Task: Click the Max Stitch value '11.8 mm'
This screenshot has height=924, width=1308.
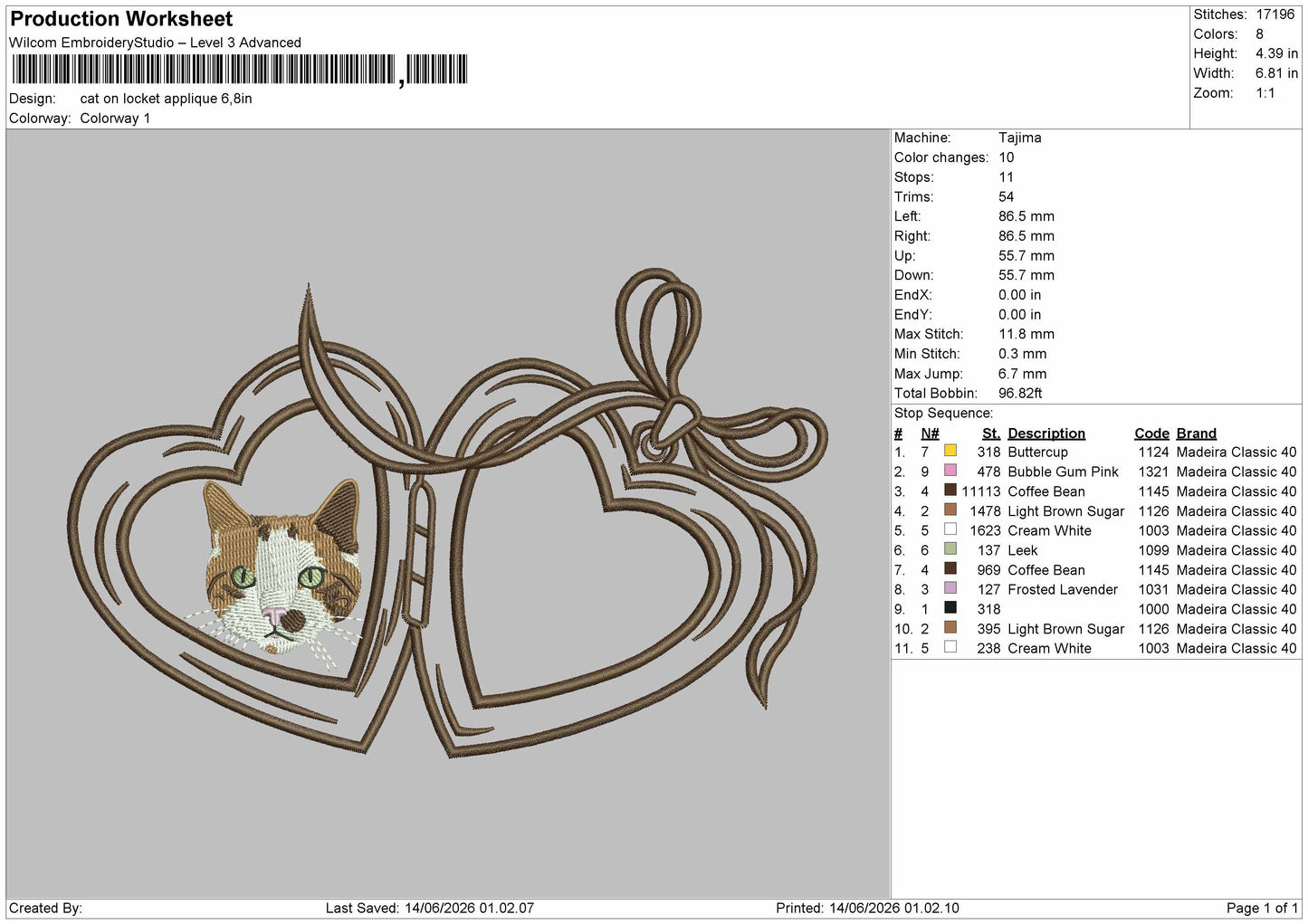Action: (x=1026, y=334)
